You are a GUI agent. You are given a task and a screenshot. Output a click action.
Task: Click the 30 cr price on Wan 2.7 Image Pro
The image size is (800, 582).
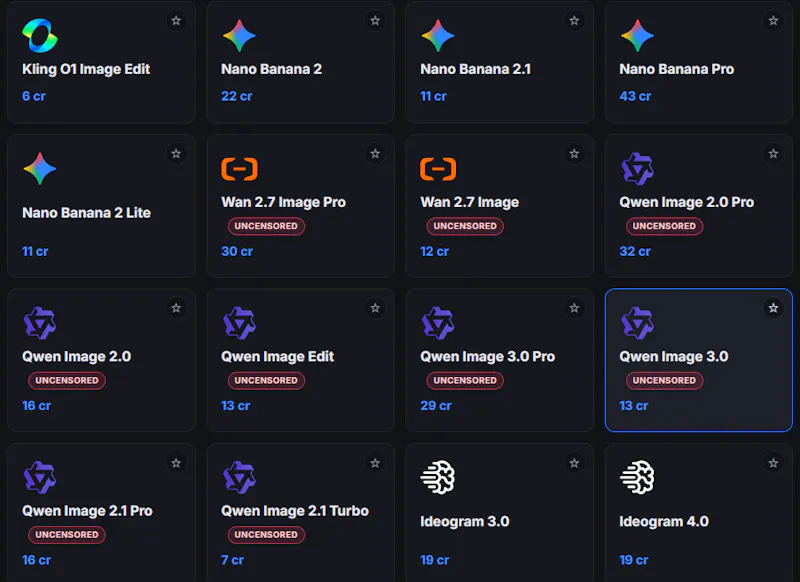(x=237, y=251)
